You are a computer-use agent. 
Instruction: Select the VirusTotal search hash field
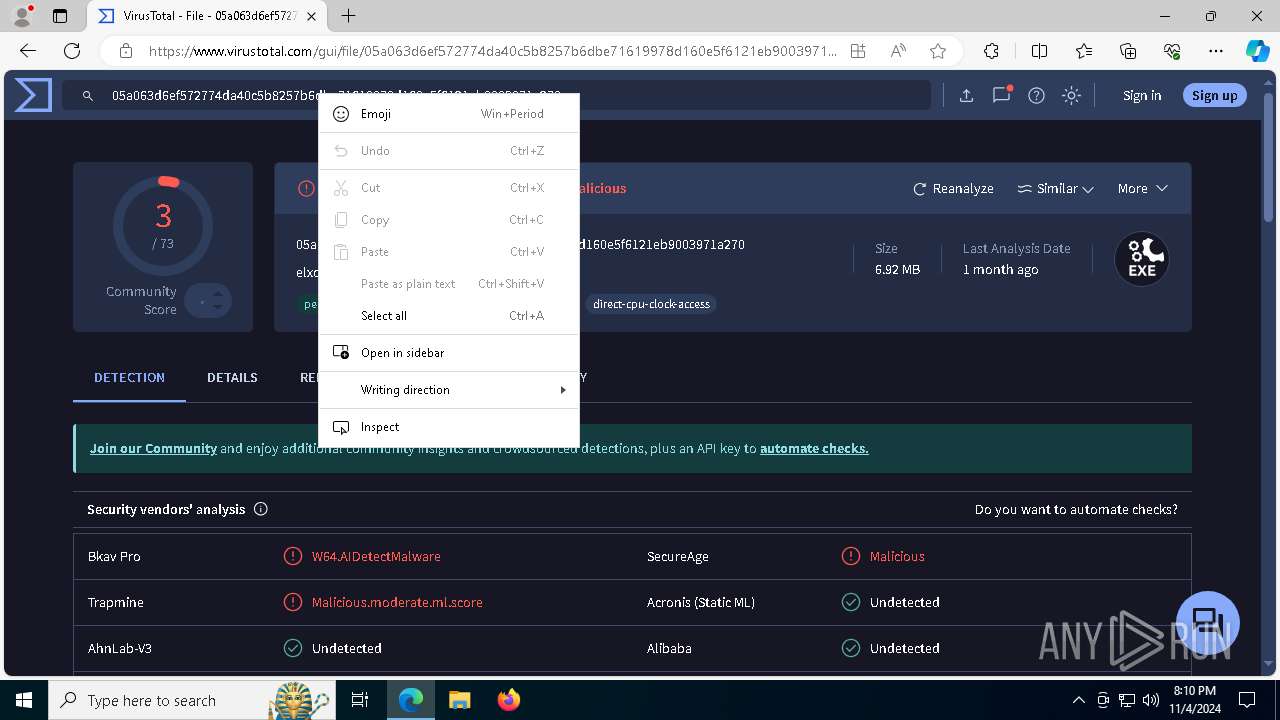(x=495, y=96)
